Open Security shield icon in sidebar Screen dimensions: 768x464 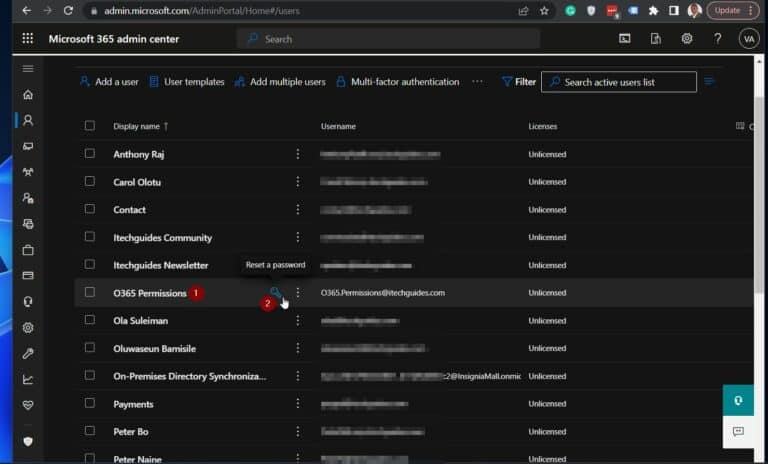pyautogui.click(x=28, y=441)
